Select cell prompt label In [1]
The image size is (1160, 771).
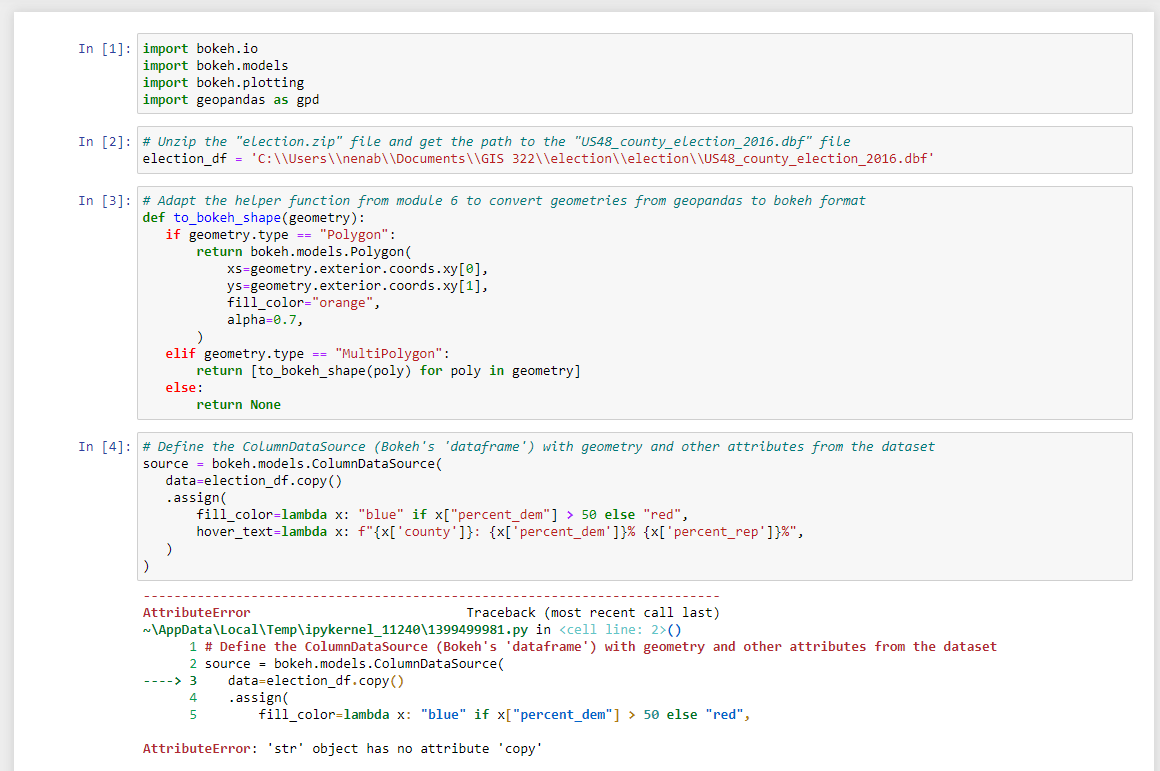104,49
